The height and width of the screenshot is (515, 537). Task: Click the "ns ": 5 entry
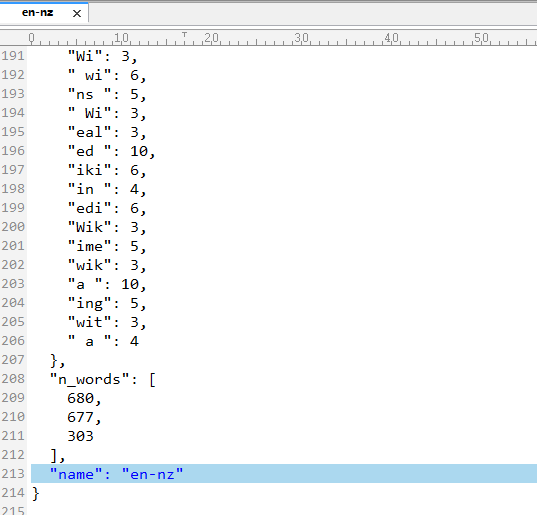coord(107,94)
